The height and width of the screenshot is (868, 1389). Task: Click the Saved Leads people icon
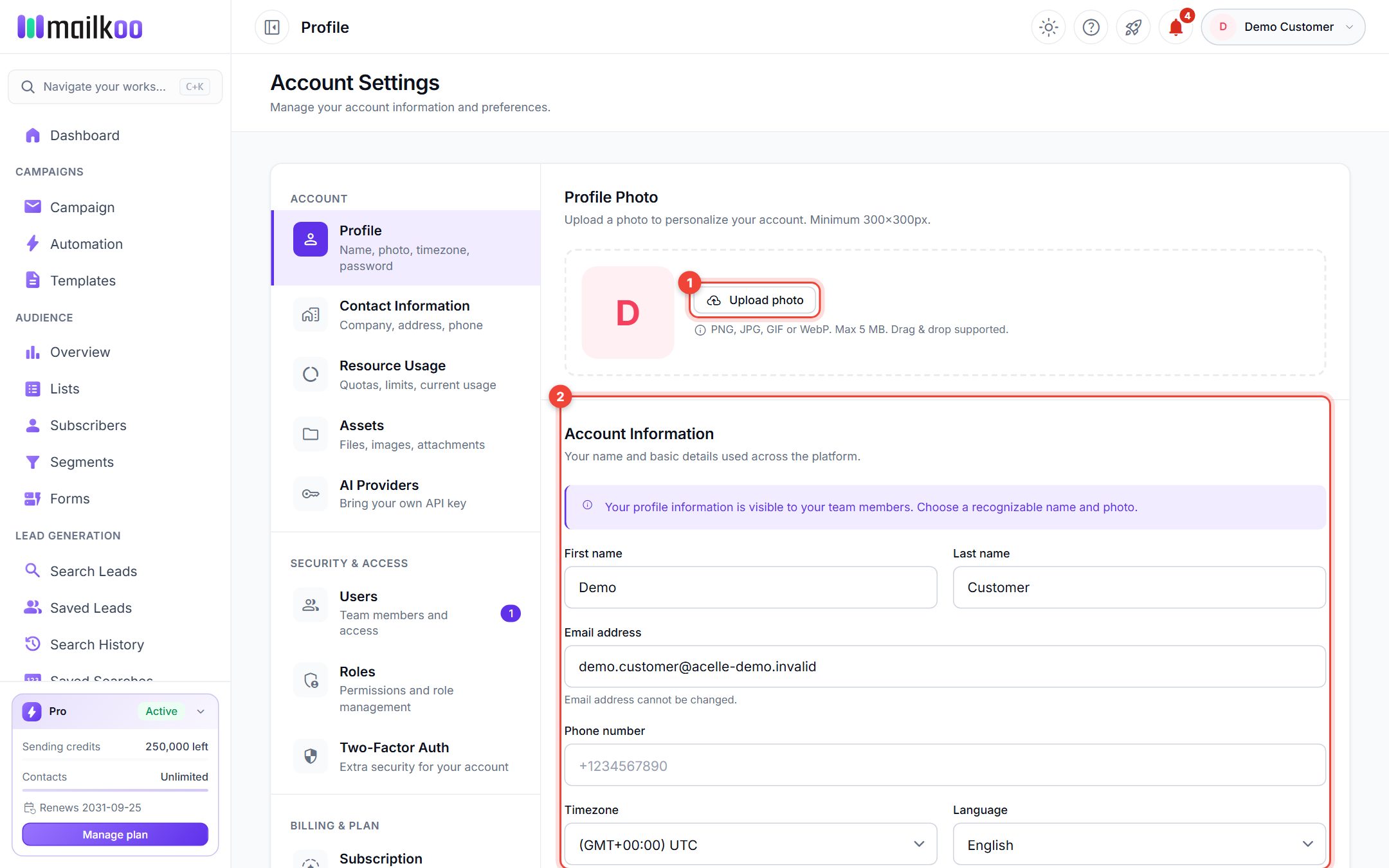(x=32, y=608)
